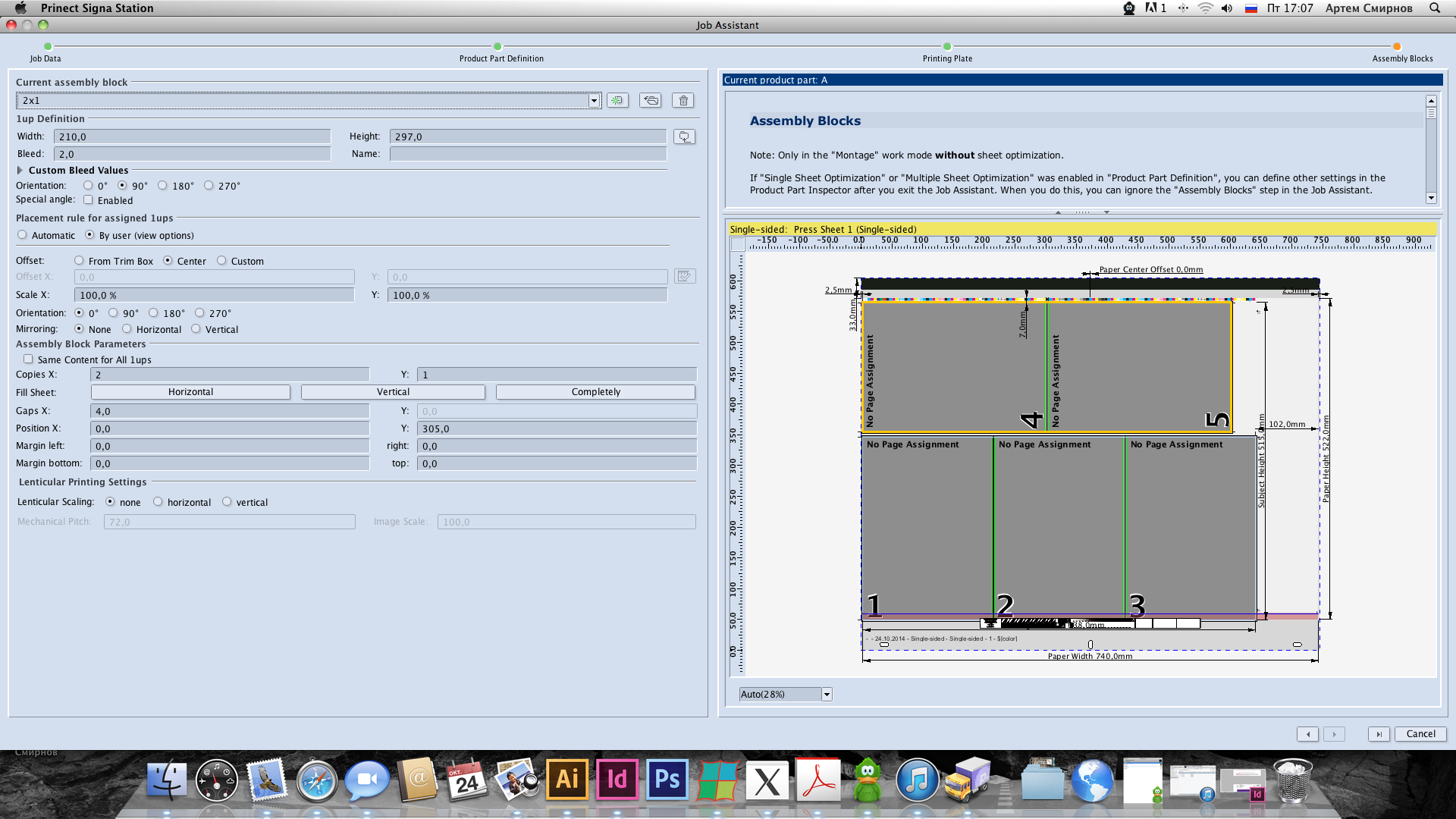Open the Apple menu
The height and width of the screenshot is (819, 1456).
20,8
